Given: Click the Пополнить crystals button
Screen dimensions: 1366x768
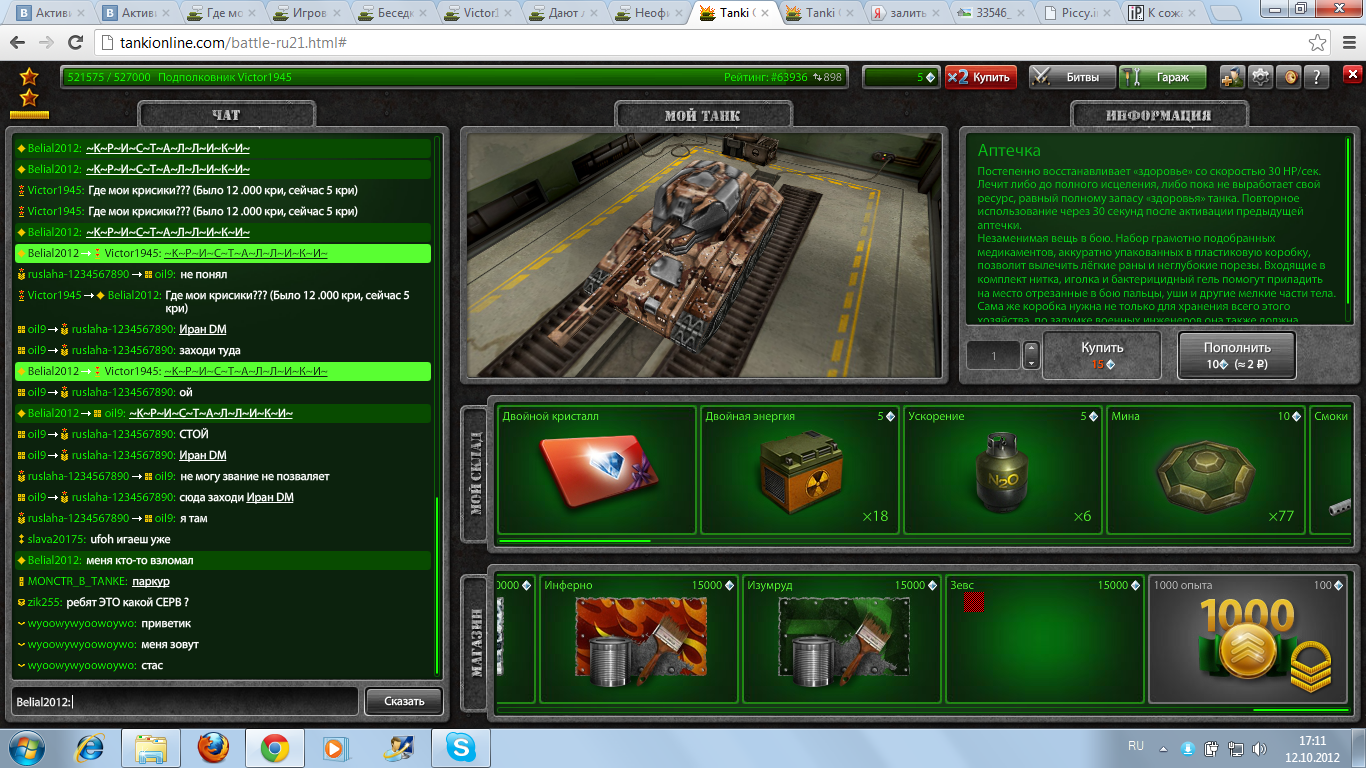Looking at the screenshot, I should pyautogui.click(x=1237, y=355).
